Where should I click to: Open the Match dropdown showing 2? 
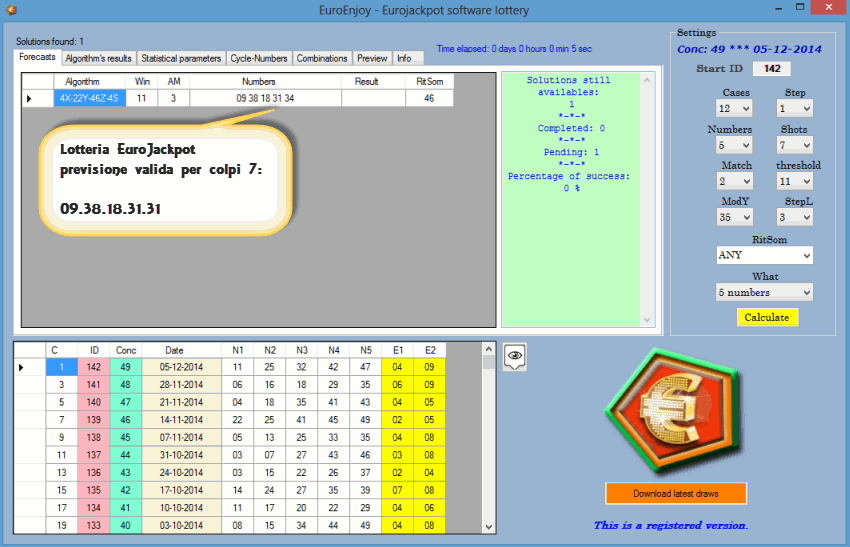tap(734, 181)
